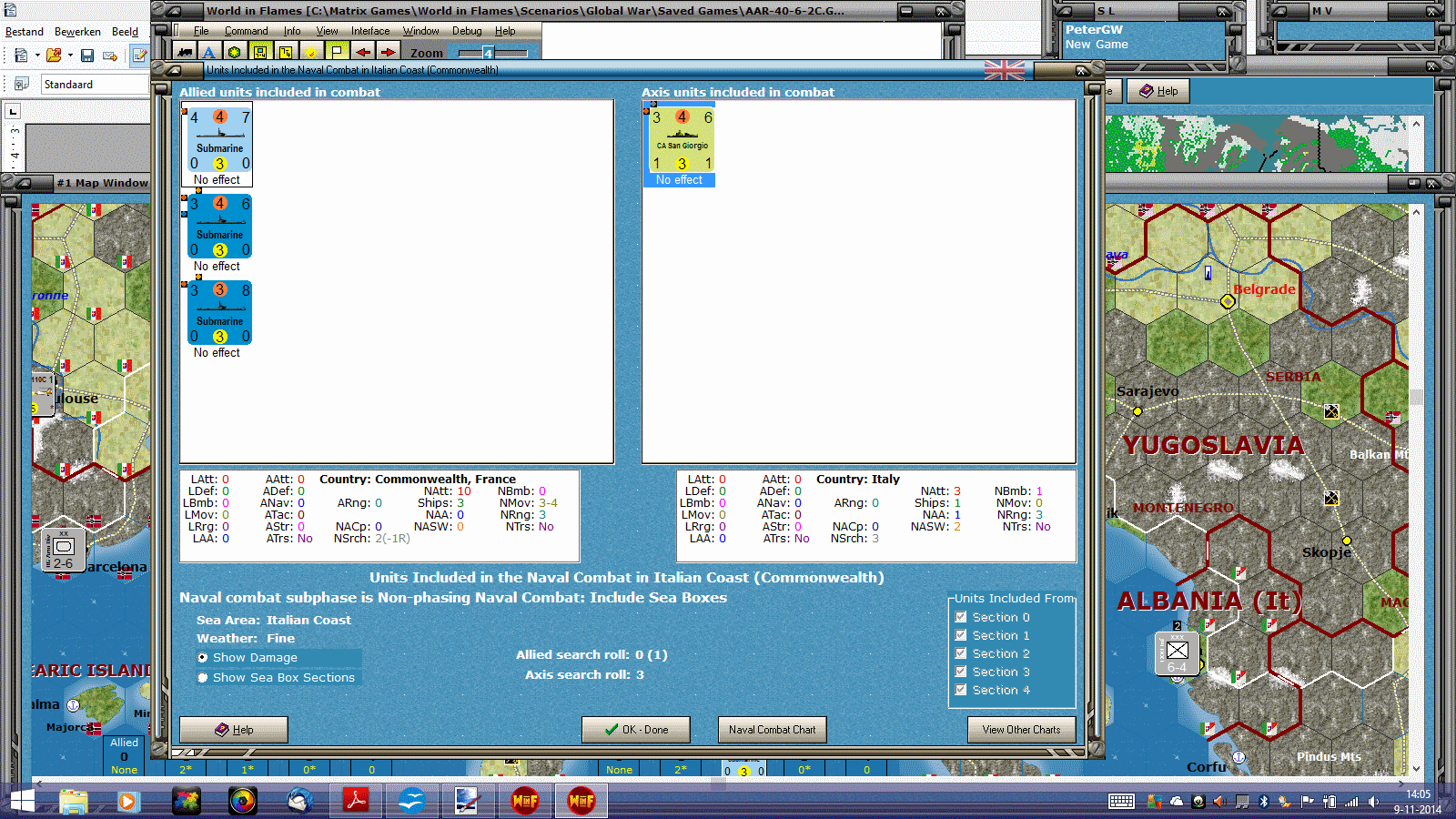The image size is (1456, 819).
Task: Open the File menu in World in Flames
Action: pos(201,31)
